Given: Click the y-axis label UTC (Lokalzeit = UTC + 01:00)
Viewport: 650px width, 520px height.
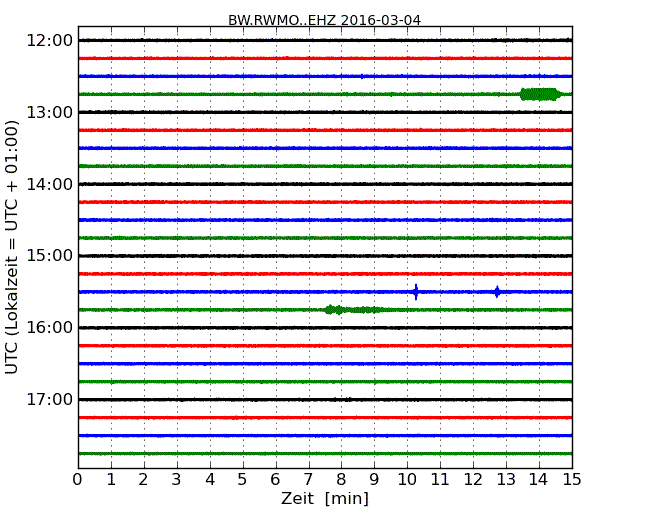Looking at the screenshot, I should tap(12, 247).
